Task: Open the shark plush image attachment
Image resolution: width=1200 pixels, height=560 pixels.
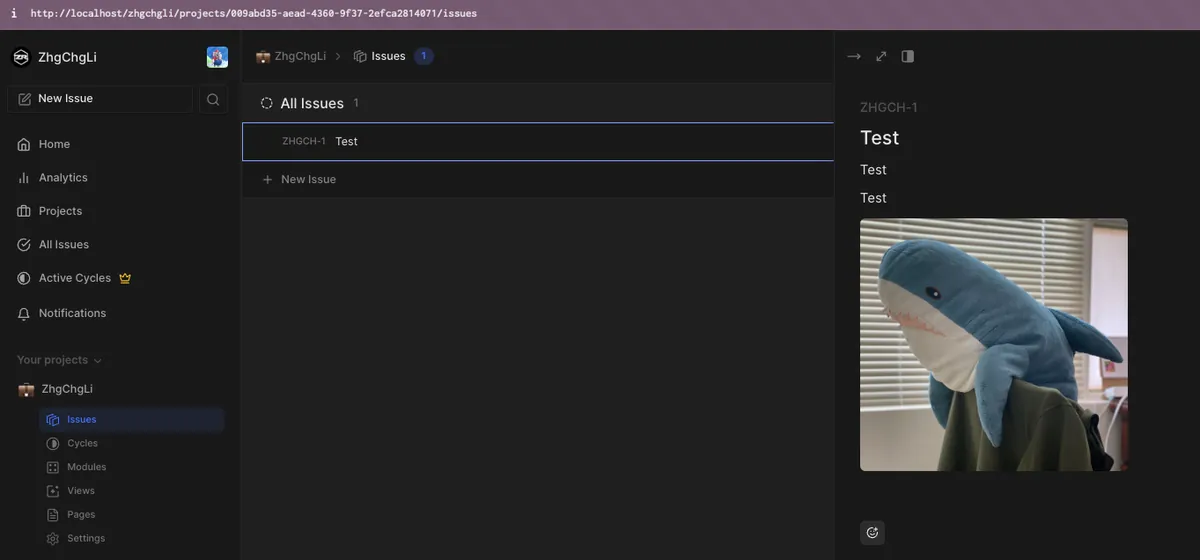Action: pos(993,344)
